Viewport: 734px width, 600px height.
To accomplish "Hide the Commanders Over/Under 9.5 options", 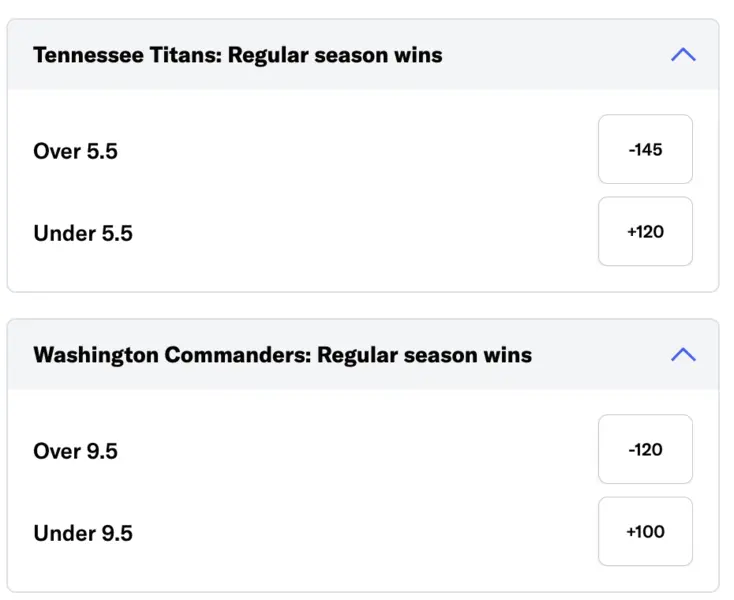I will 683,354.
